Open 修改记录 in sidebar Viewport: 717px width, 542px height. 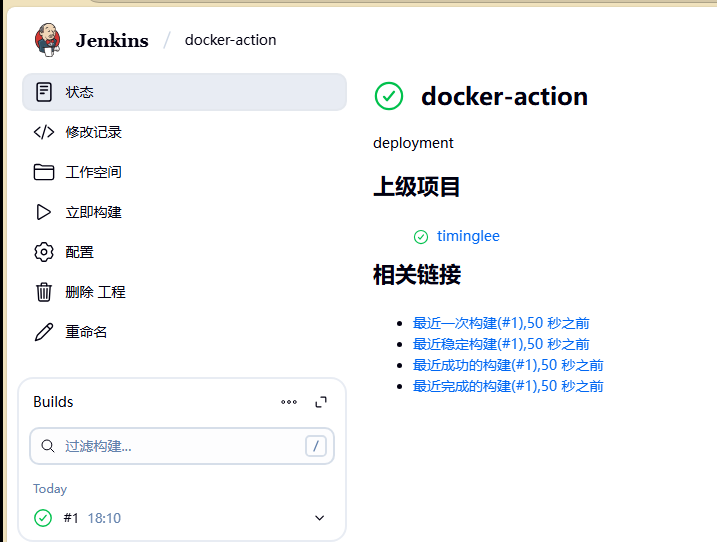(93, 132)
